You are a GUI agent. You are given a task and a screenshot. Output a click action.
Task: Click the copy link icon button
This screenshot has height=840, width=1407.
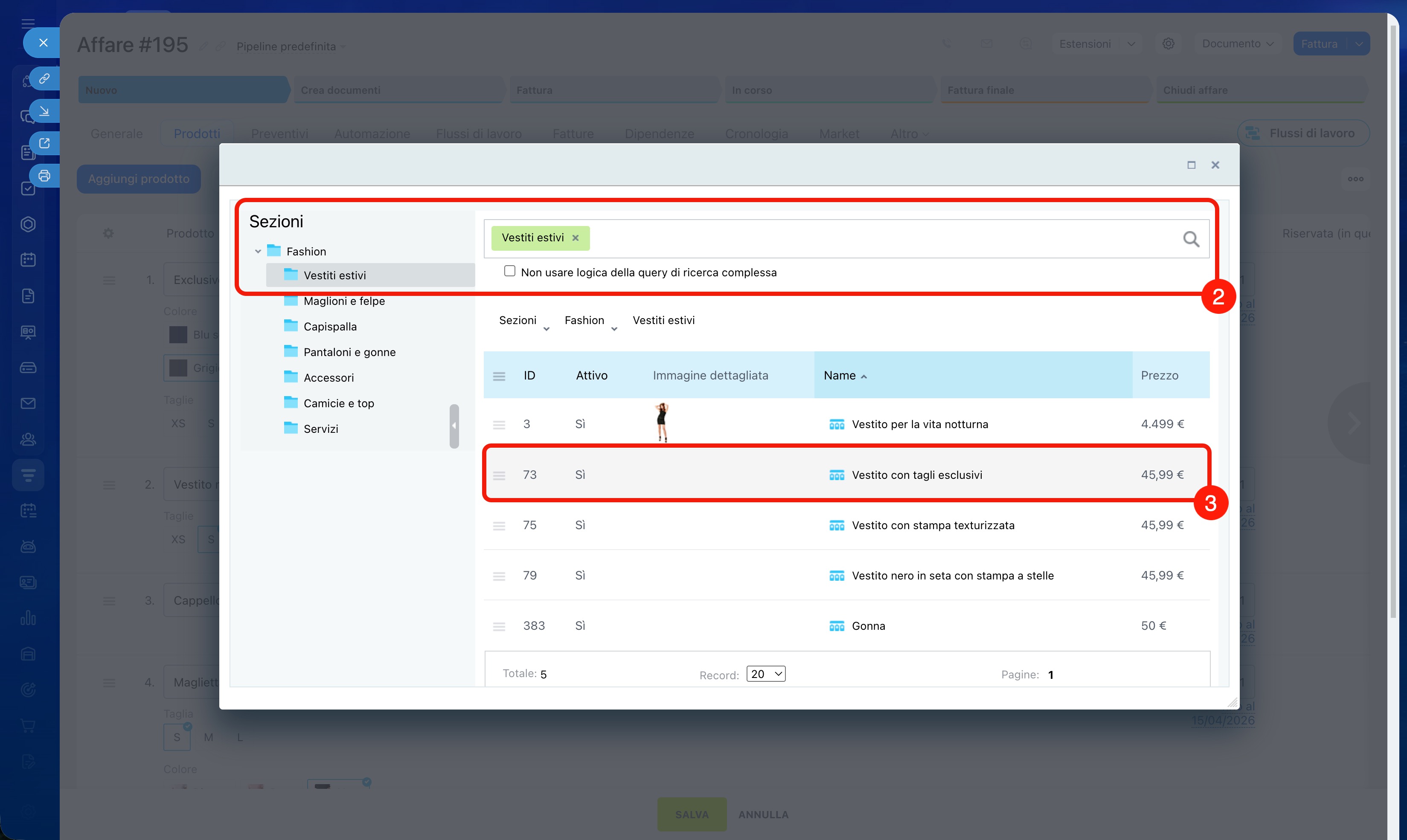click(44, 78)
